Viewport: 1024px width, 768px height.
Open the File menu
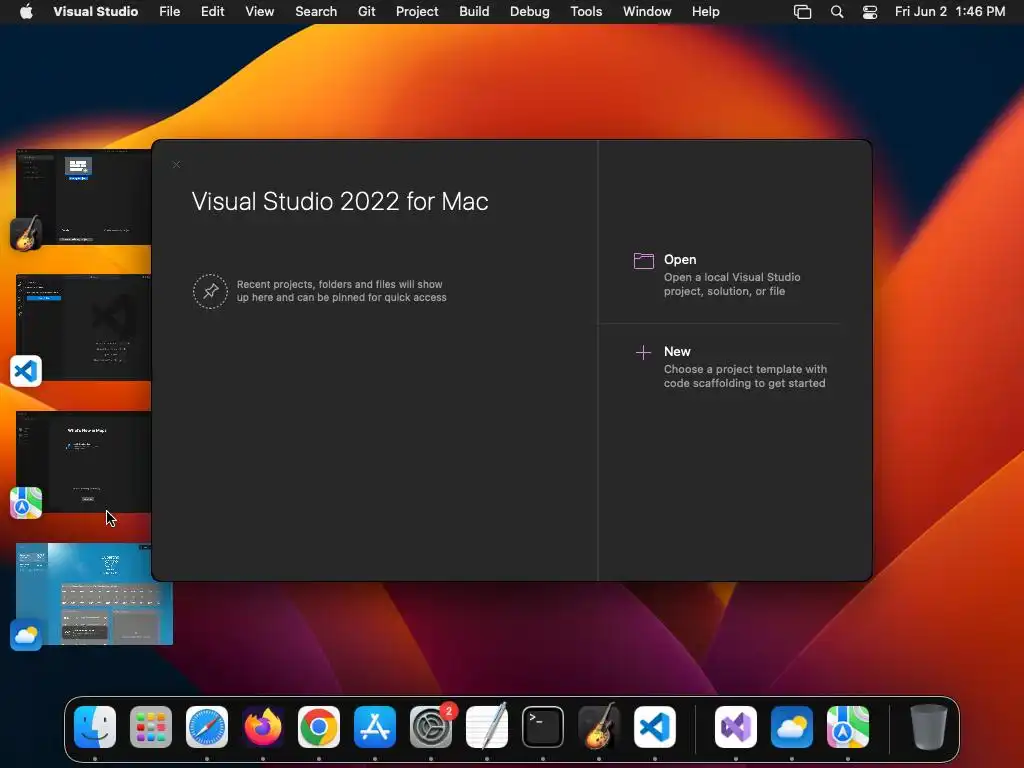click(x=170, y=11)
